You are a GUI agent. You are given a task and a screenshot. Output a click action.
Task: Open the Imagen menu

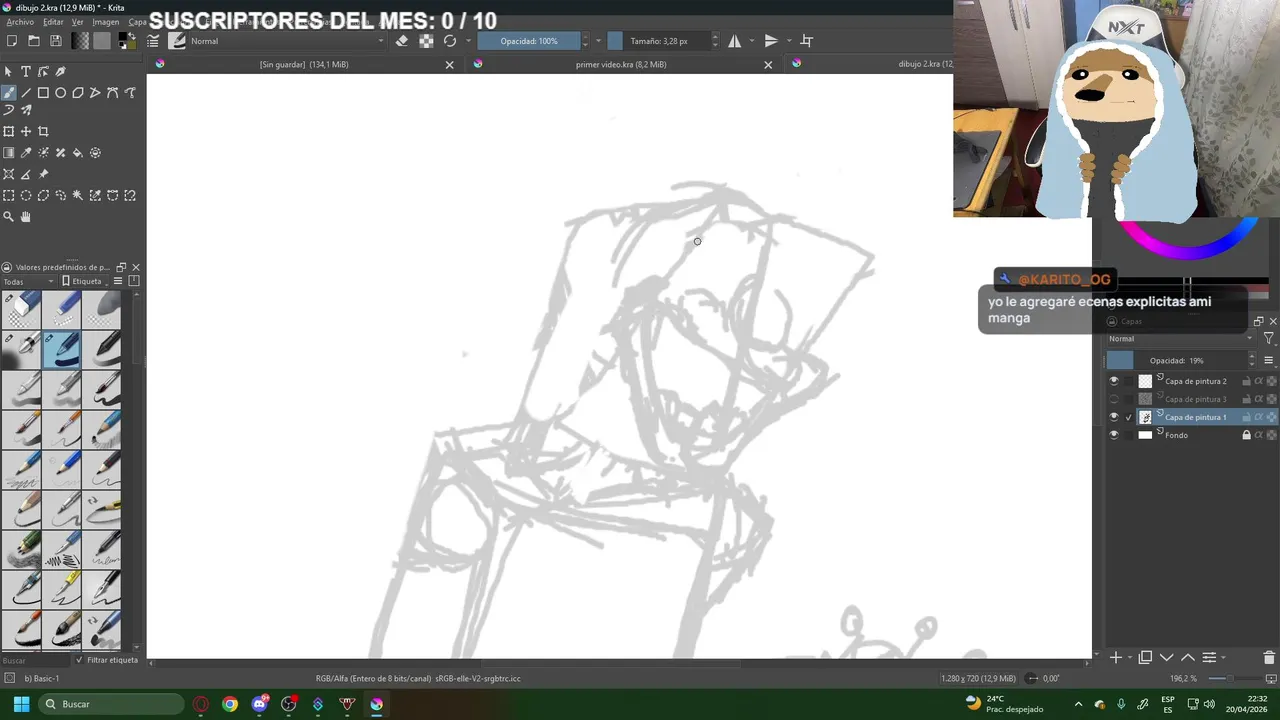point(105,22)
